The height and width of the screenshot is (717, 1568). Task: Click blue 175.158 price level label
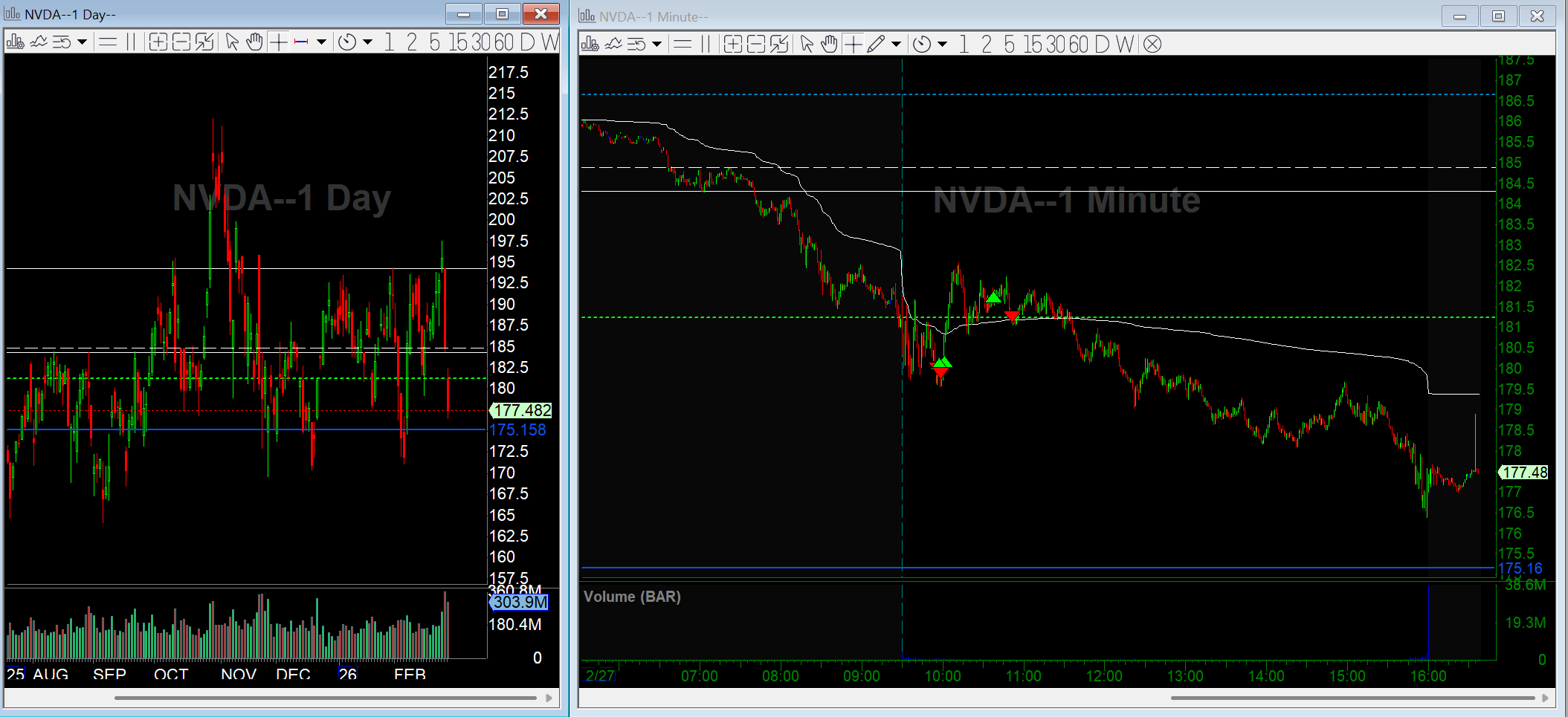[517, 429]
